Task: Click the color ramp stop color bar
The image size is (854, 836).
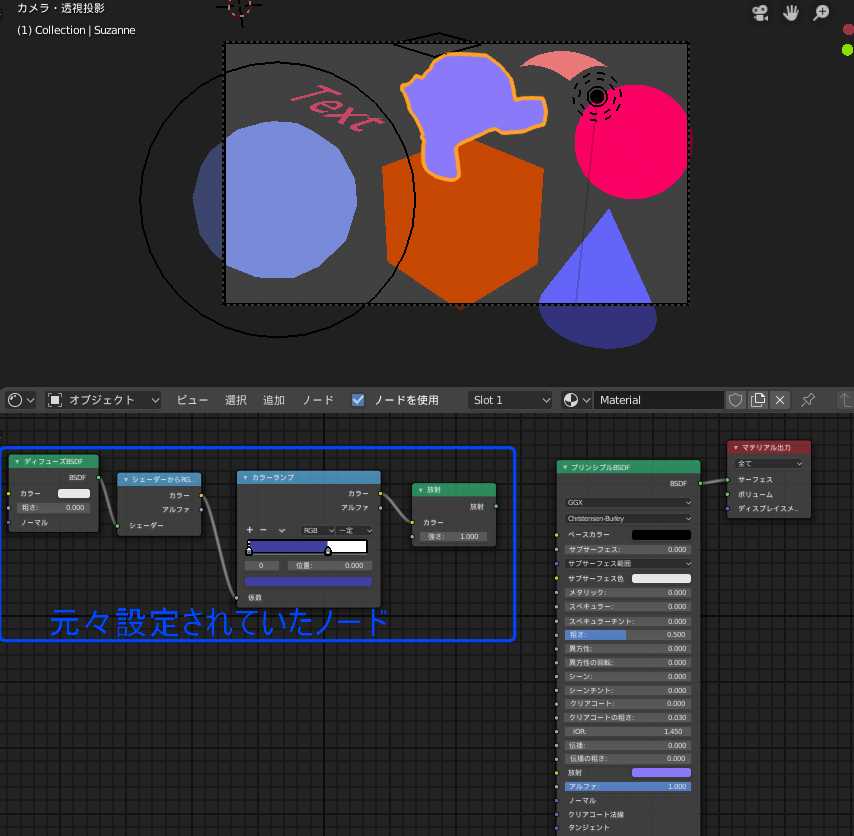Action: (308, 582)
